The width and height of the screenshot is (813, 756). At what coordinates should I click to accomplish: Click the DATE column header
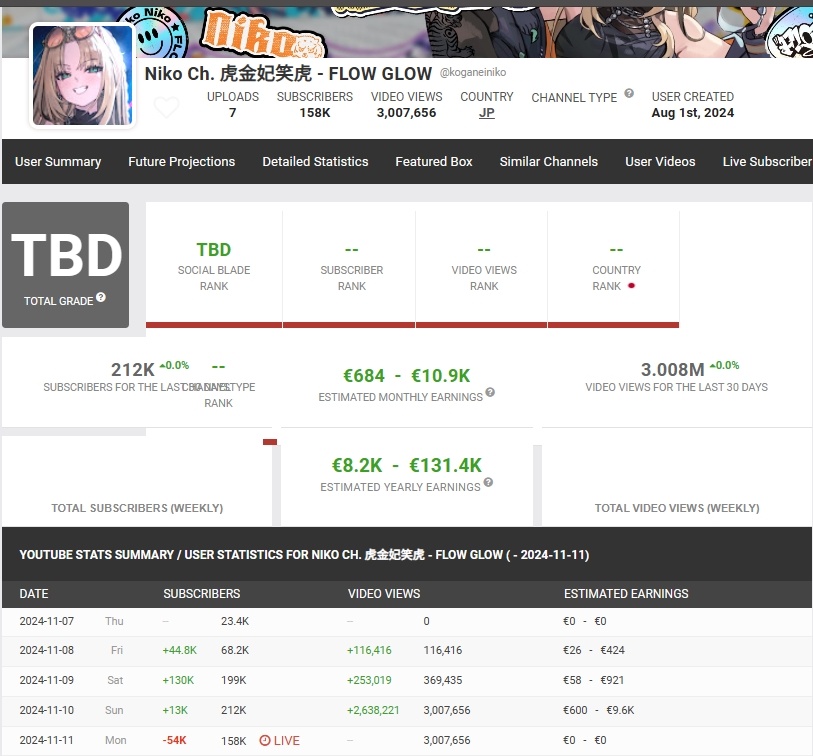pyautogui.click(x=34, y=594)
